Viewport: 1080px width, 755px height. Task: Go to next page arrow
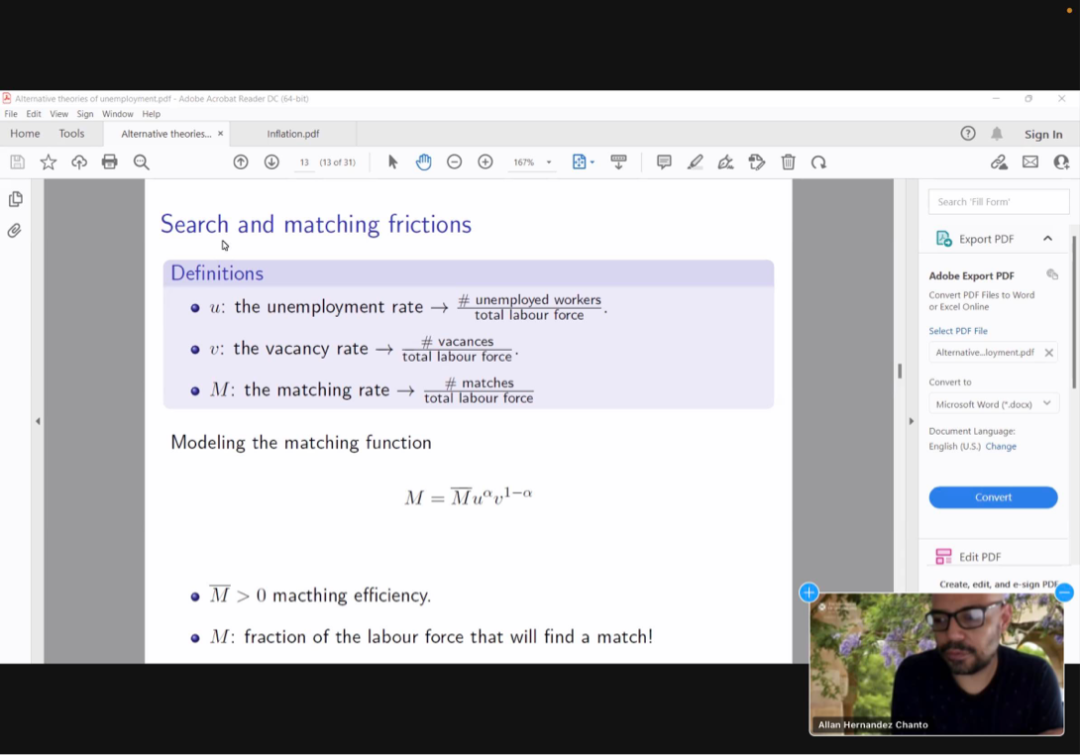271,162
